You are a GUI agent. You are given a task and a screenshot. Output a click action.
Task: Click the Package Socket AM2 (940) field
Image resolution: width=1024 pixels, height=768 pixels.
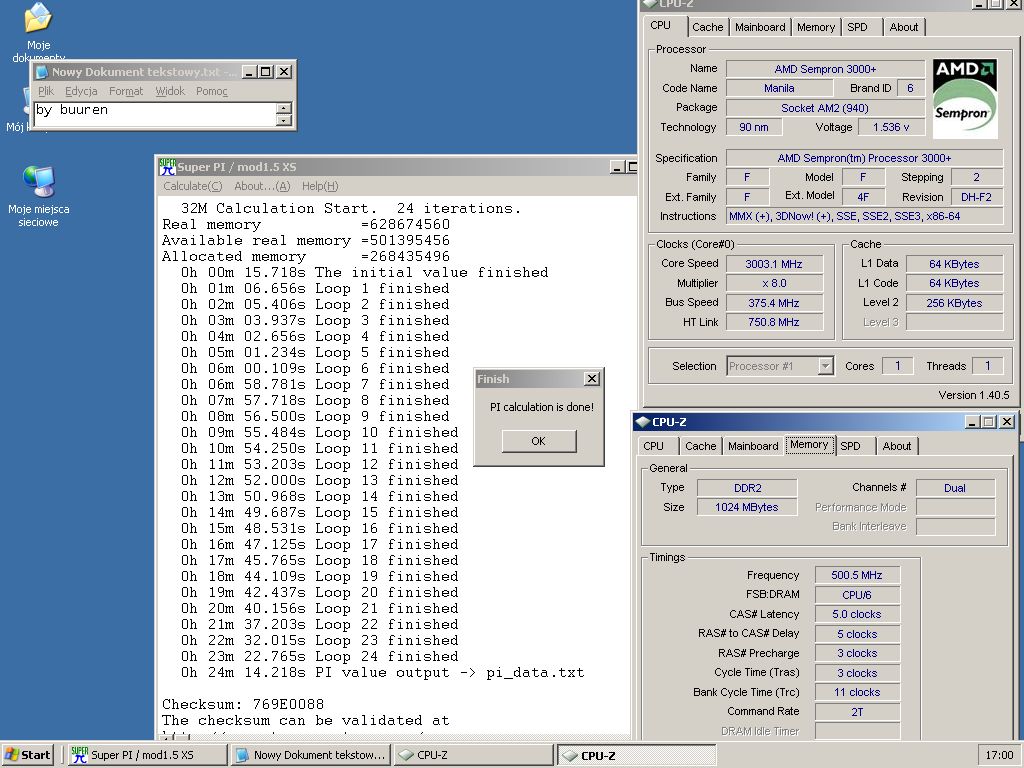pyautogui.click(x=825, y=108)
